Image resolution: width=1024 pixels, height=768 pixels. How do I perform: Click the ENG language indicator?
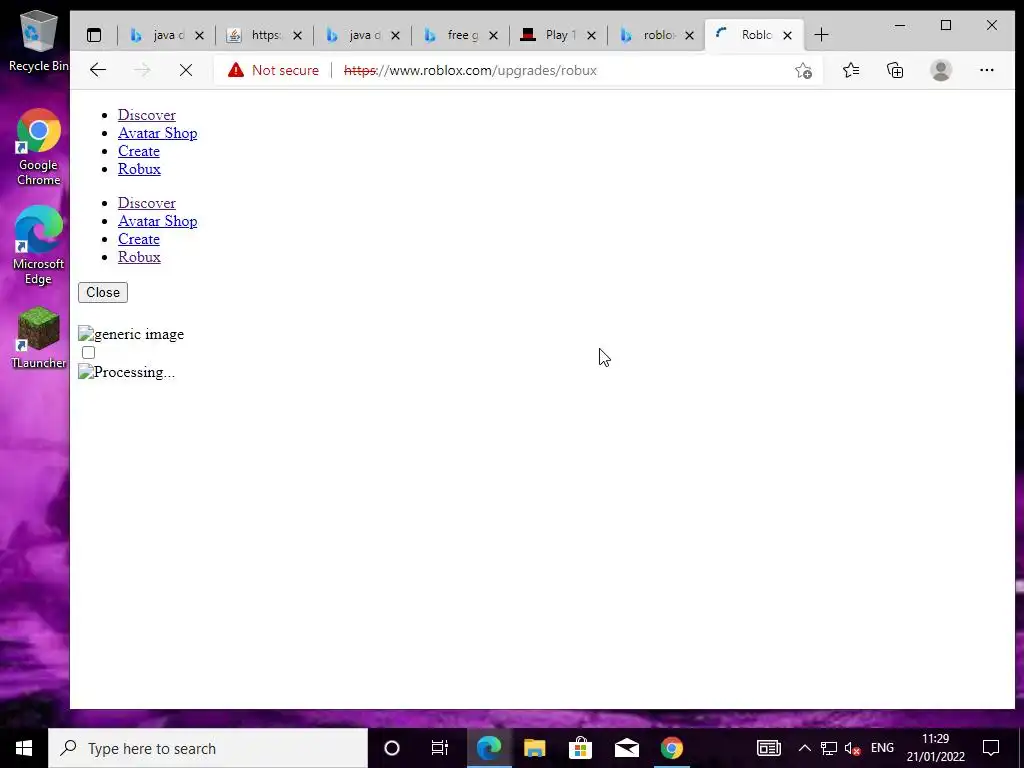[882, 748]
